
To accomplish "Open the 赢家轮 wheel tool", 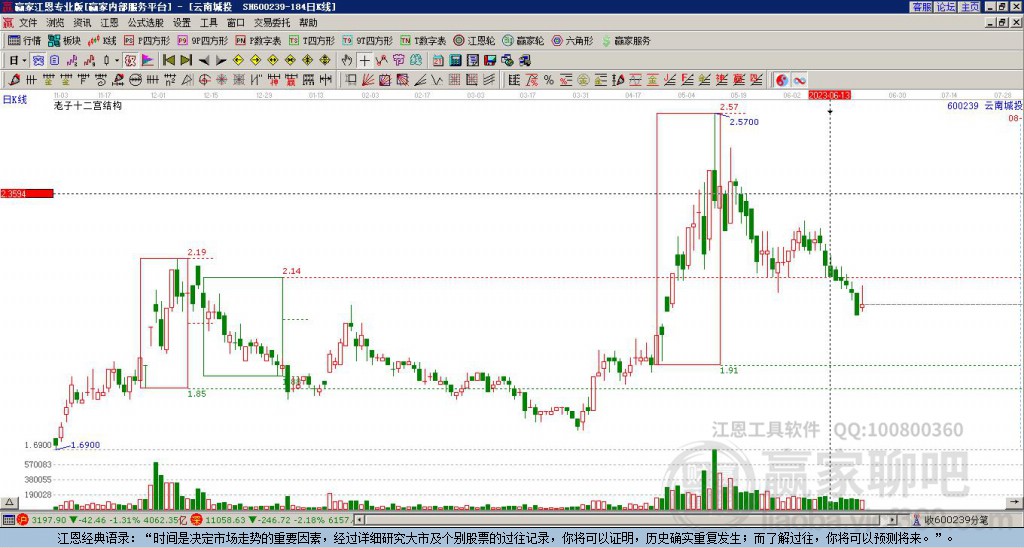I will pyautogui.click(x=524, y=40).
